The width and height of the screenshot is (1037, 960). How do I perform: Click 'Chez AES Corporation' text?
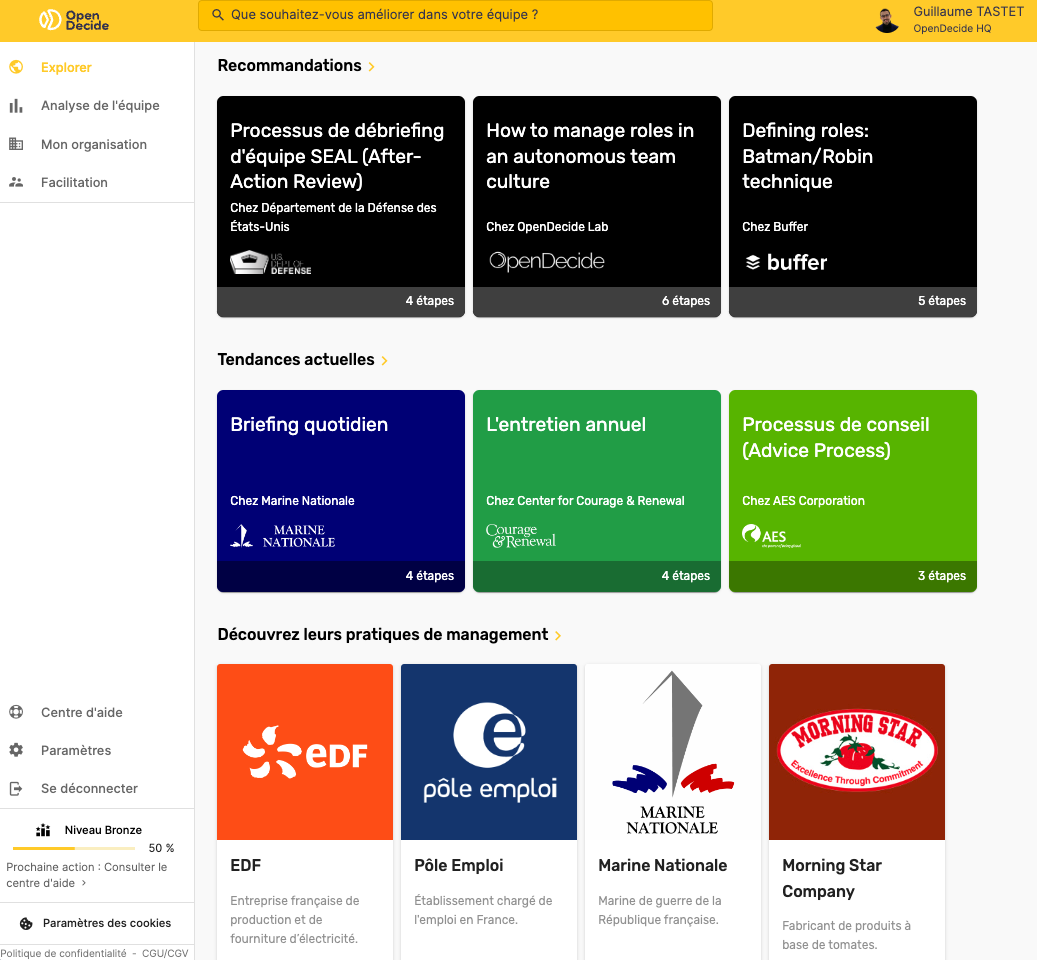pyautogui.click(x=803, y=500)
